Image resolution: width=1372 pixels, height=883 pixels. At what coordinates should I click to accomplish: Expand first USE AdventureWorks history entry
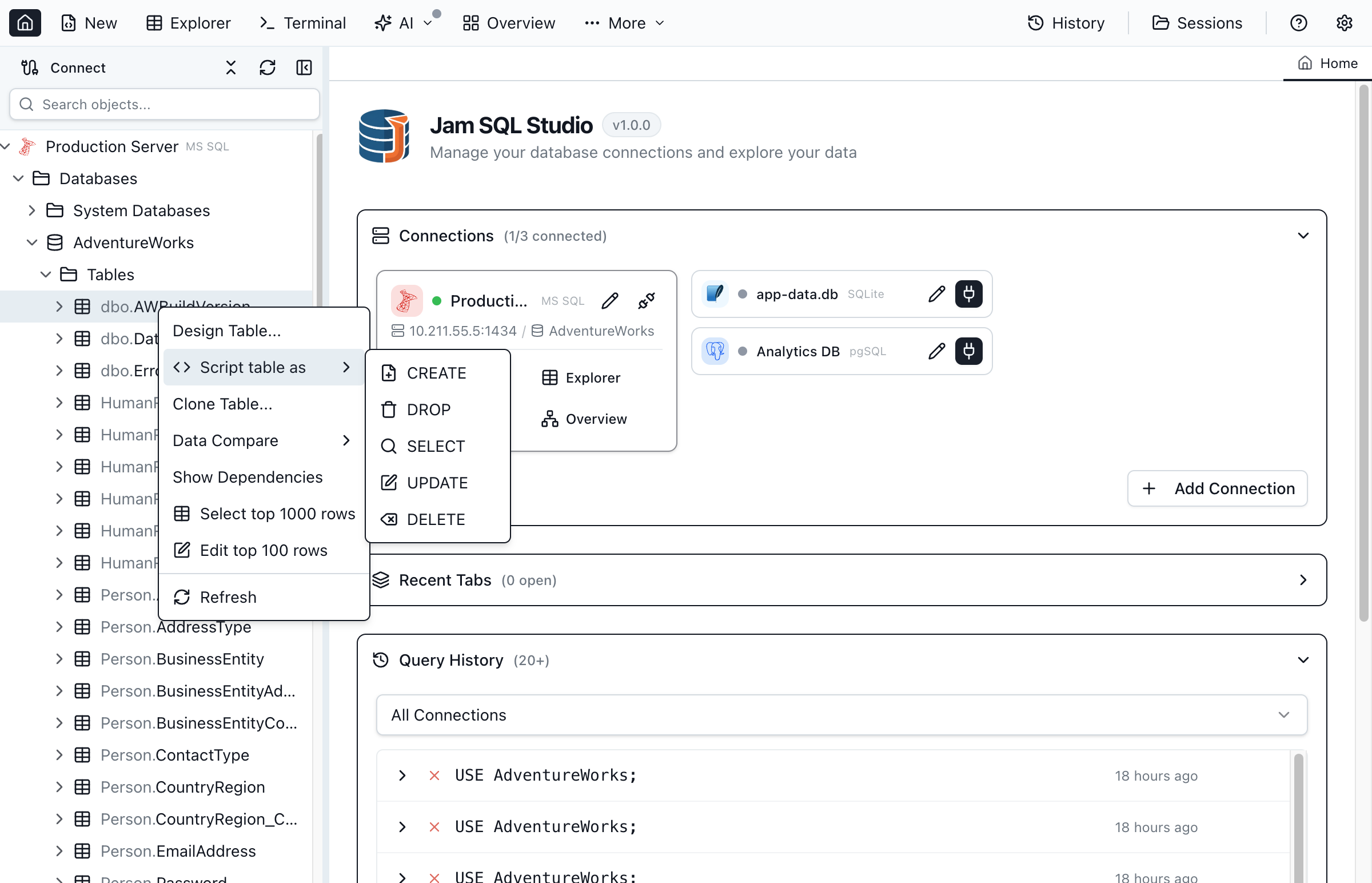(x=402, y=775)
